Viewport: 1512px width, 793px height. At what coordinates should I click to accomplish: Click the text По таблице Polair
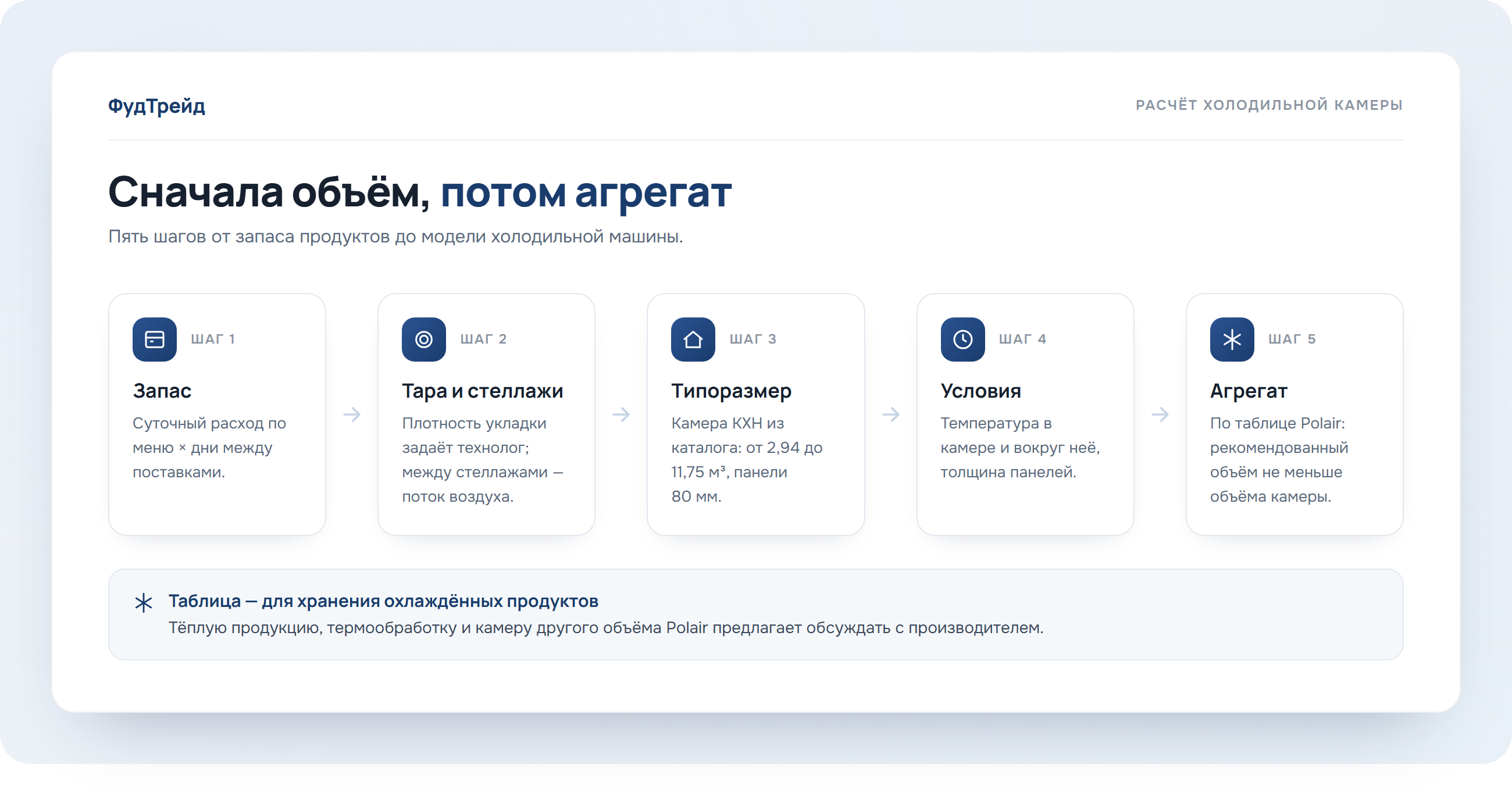tap(1279, 460)
